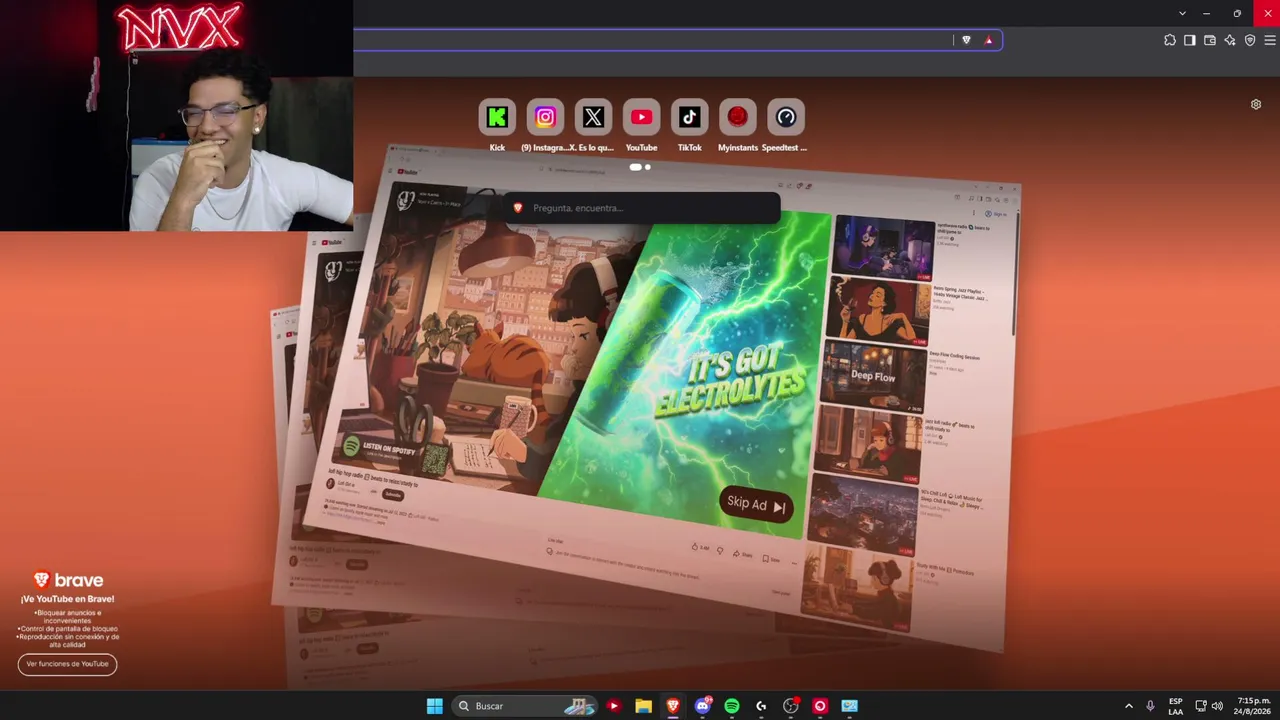Open the red circle app in taskbar
This screenshot has width=1280, height=720.
click(820, 706)
